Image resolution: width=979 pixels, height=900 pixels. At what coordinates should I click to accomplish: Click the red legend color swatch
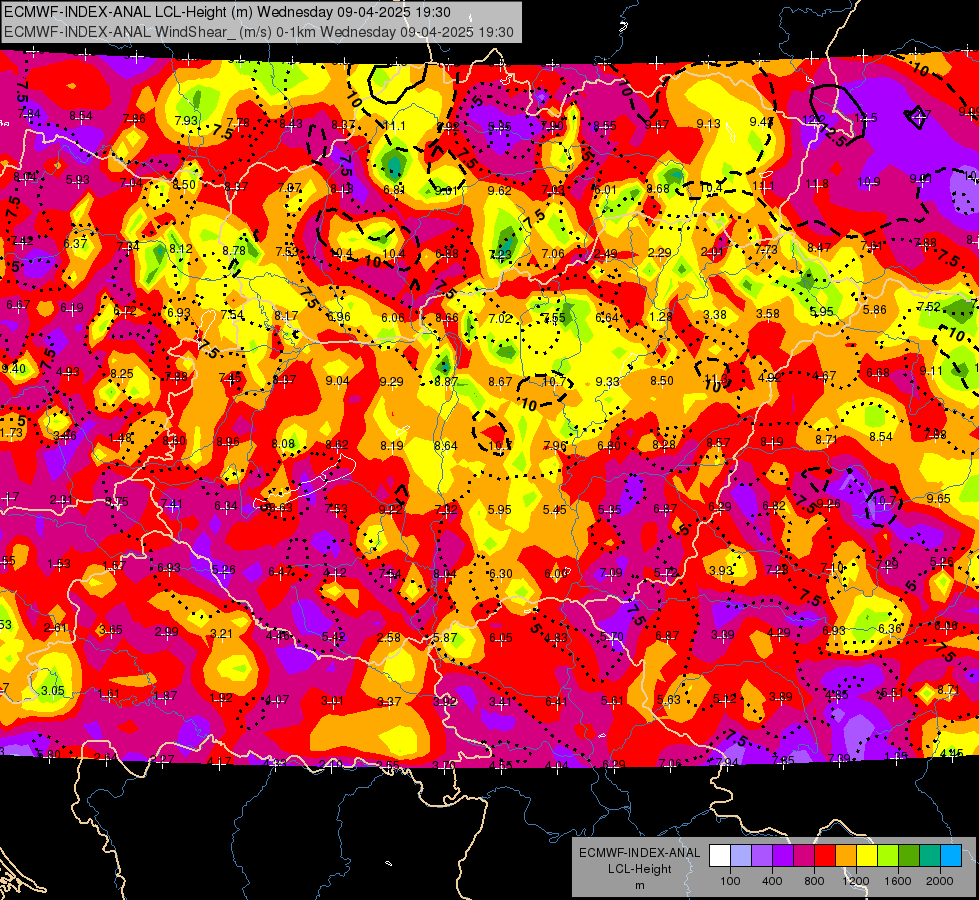pos(825,856)
